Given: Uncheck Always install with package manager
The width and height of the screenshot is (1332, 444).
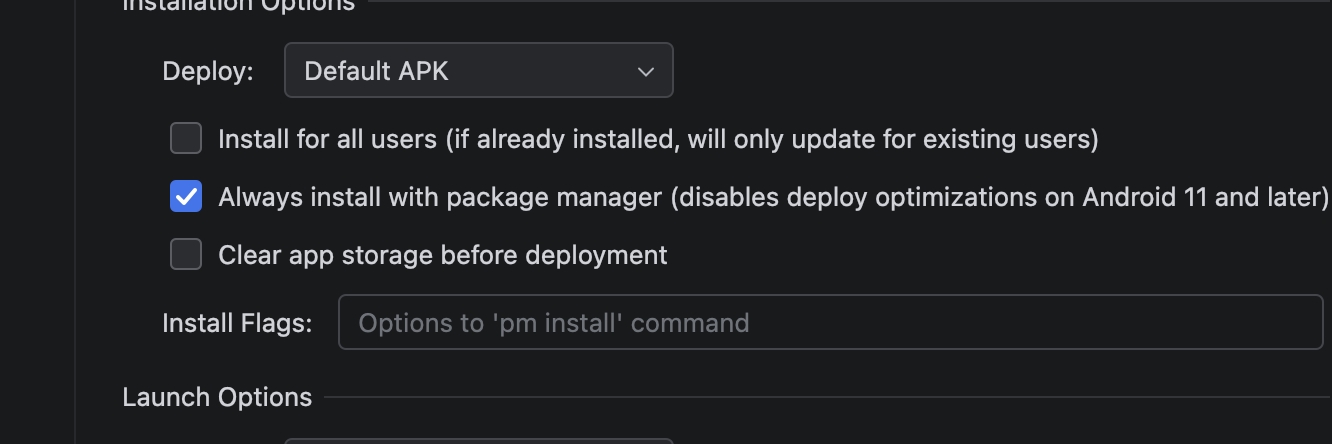Looking at the screenshot, I should click(186, 196).
